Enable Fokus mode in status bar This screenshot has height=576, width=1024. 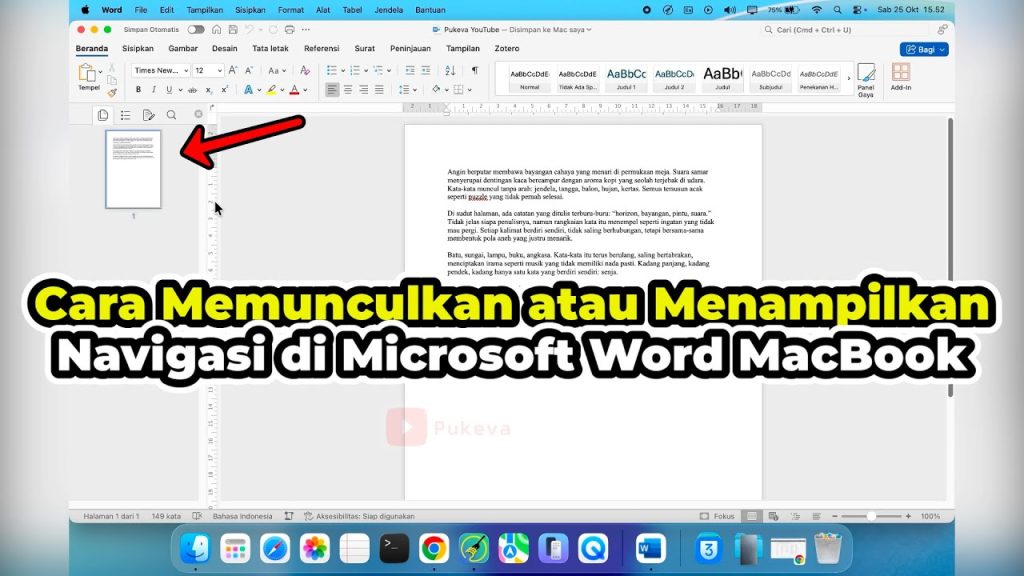717,516
